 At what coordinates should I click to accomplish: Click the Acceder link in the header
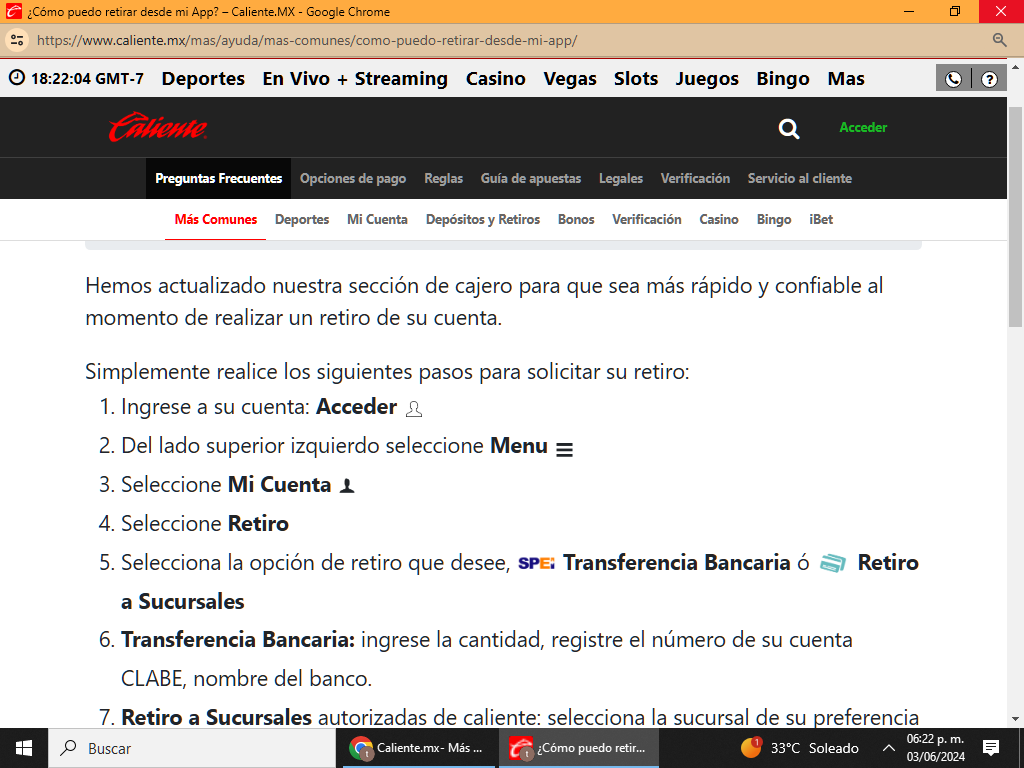862,128
